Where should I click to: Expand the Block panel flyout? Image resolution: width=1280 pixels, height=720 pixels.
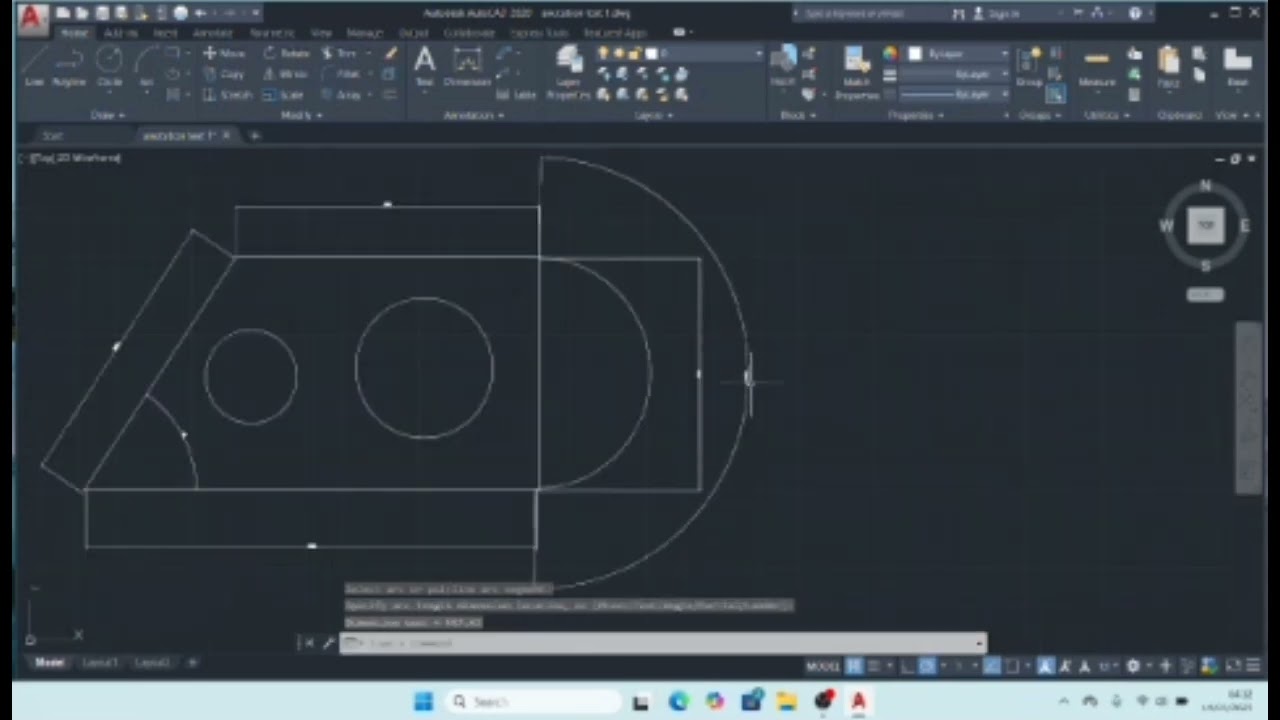coord(797,115)
